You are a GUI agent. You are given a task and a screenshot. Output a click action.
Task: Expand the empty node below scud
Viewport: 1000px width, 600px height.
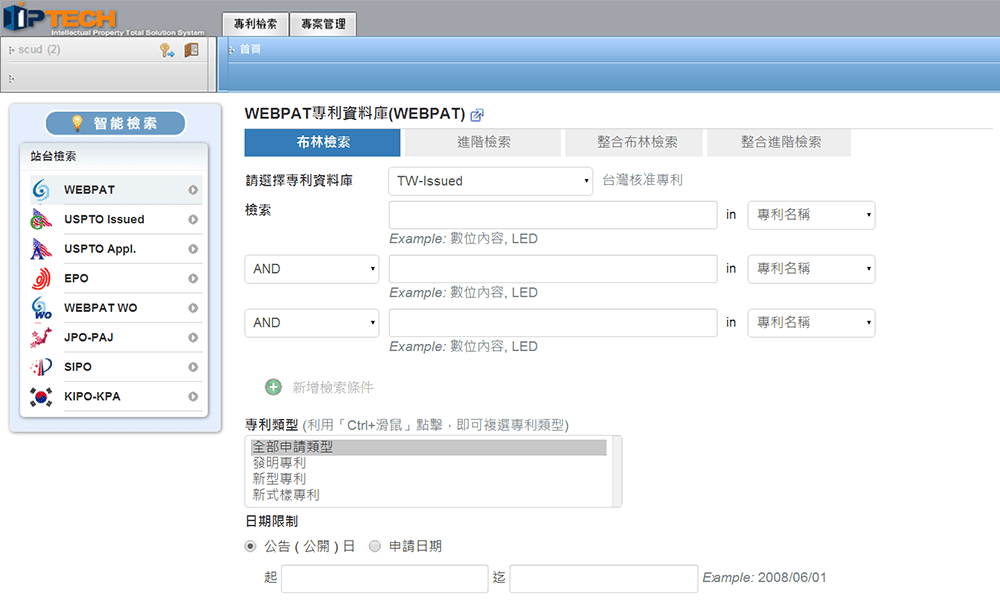pyautogui.click(x=11, y=79)
